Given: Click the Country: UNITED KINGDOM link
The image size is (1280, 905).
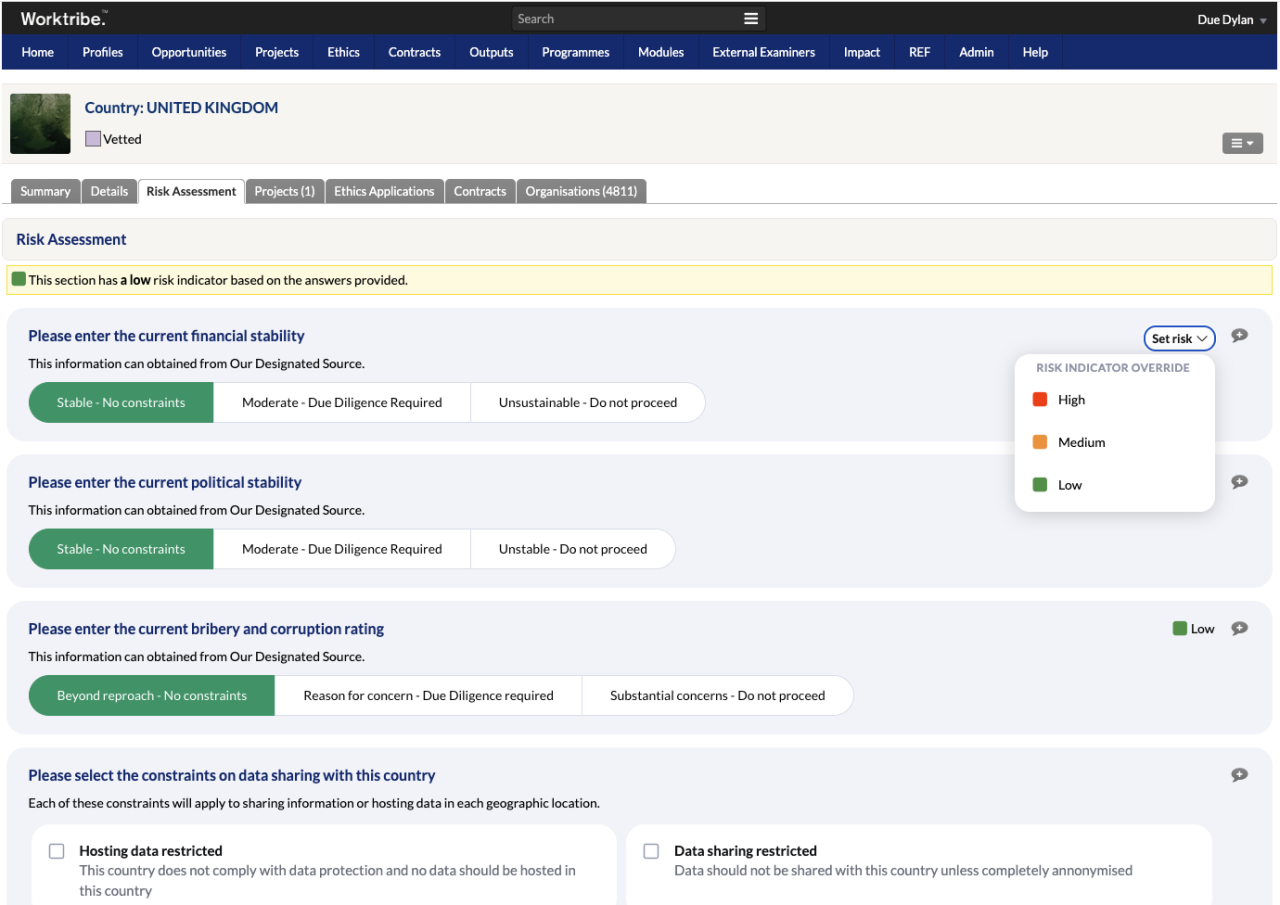Looking at the screenshot, I should [181, 107].
